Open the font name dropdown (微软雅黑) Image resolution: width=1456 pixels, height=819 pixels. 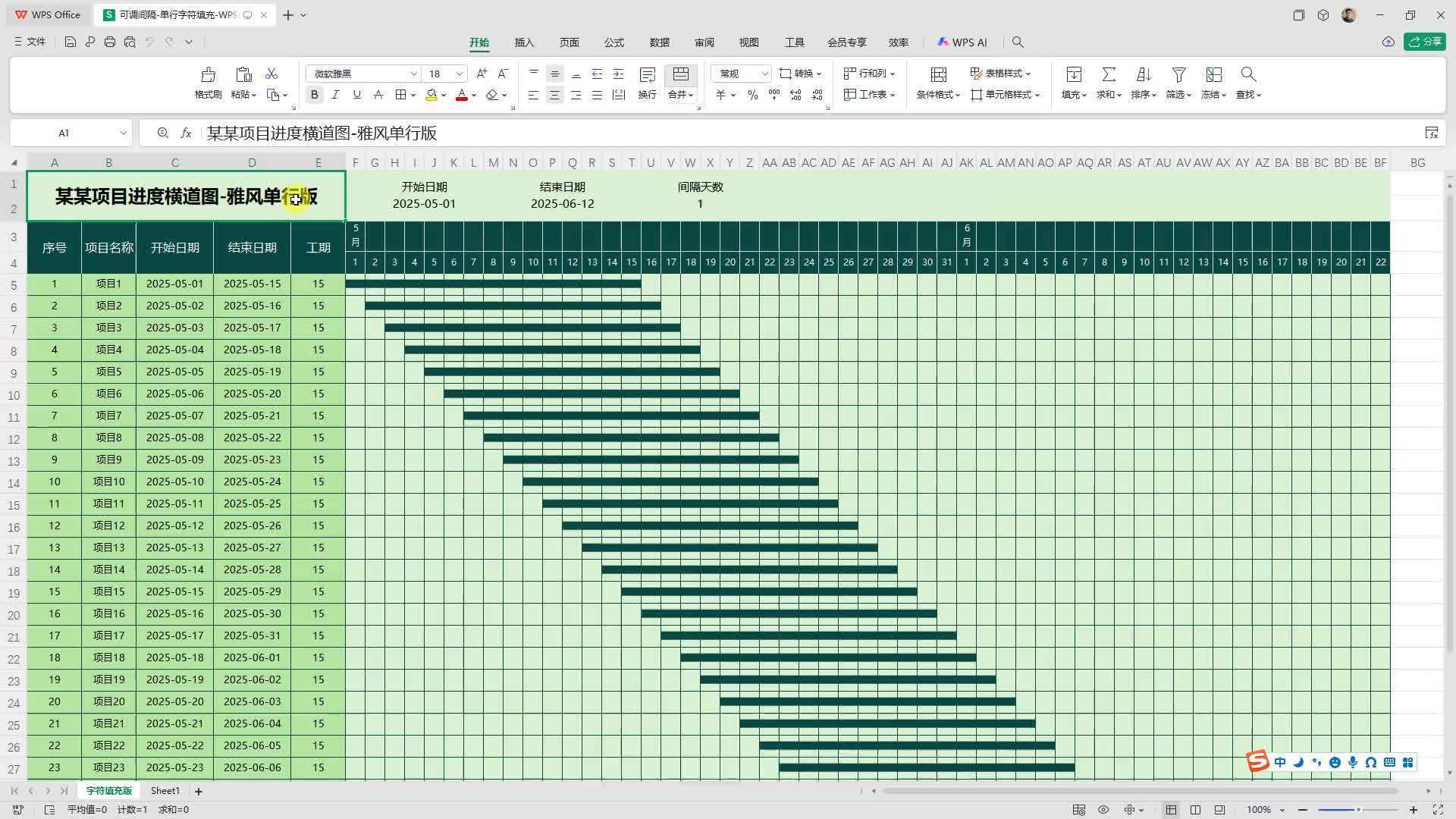413,74
